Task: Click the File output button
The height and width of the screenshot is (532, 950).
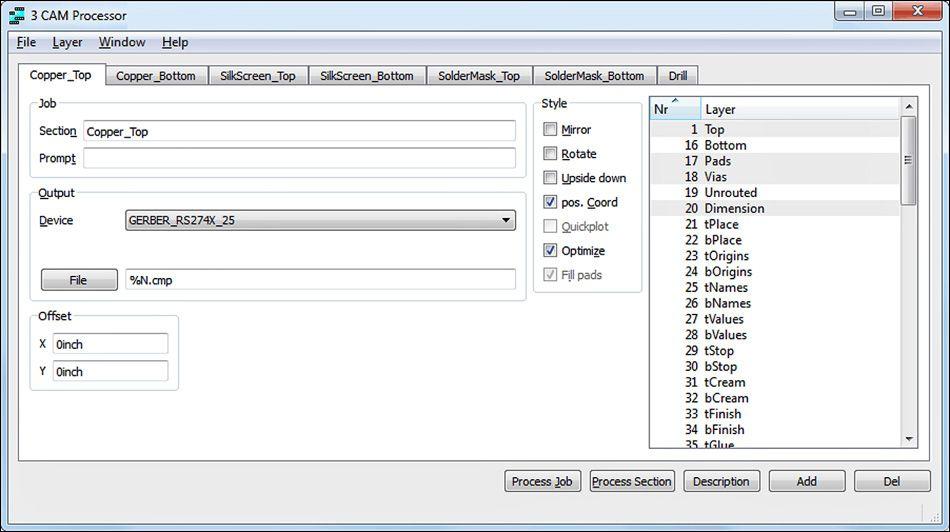Action: coord(79,280)
